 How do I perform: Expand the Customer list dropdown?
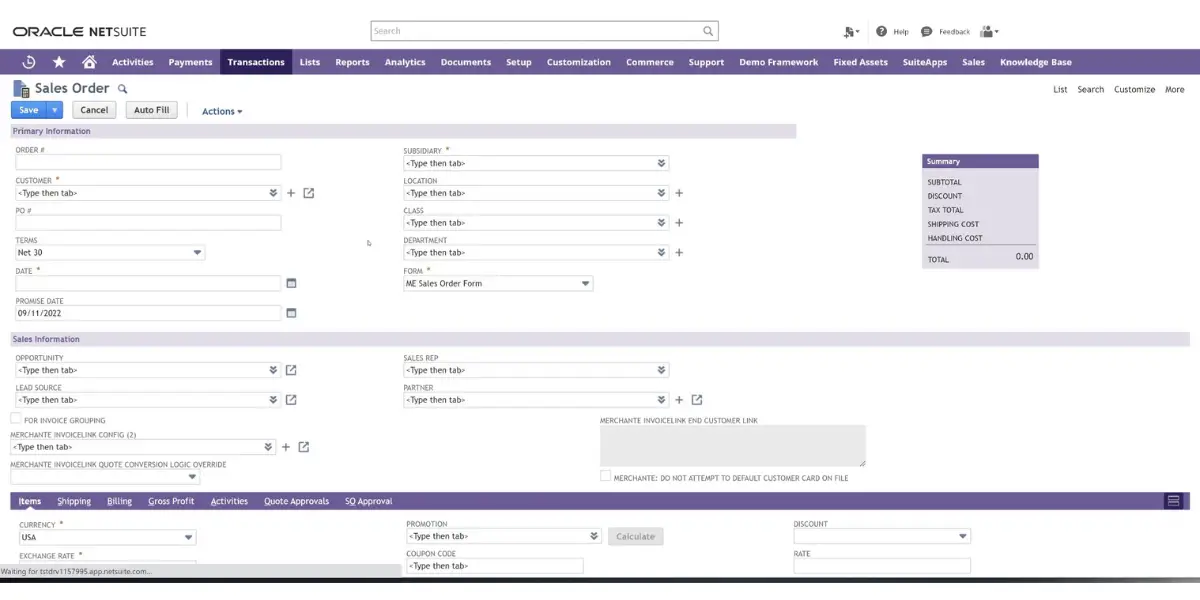click(273, 193)
